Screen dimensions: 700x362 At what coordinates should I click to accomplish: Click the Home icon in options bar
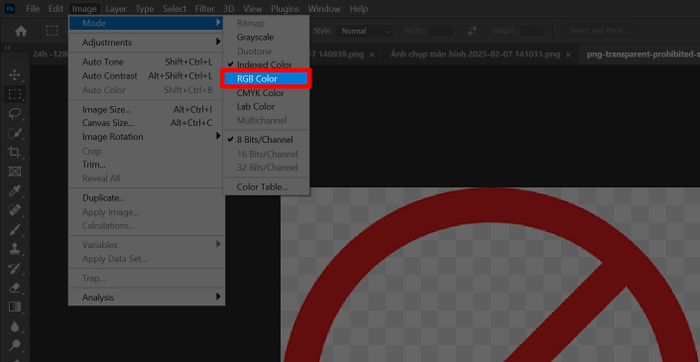point(21,31)
